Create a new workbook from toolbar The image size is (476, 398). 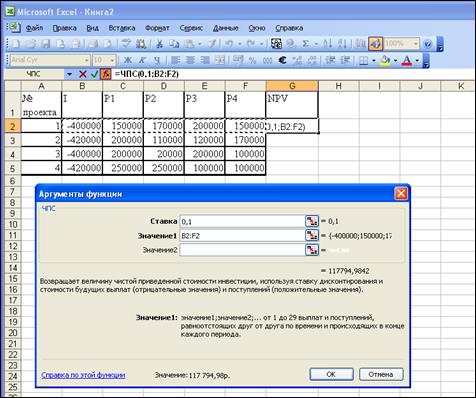point(16,44)
